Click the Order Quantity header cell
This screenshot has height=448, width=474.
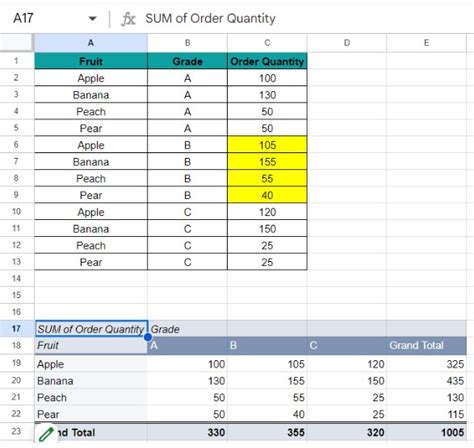[x=267, y=61]
